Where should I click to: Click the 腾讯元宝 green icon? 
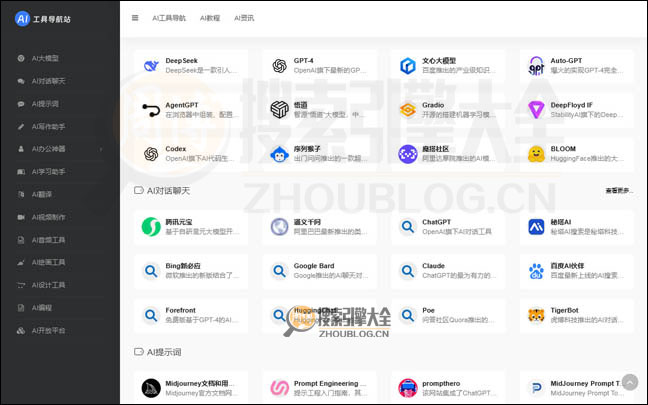click(151, 227)
